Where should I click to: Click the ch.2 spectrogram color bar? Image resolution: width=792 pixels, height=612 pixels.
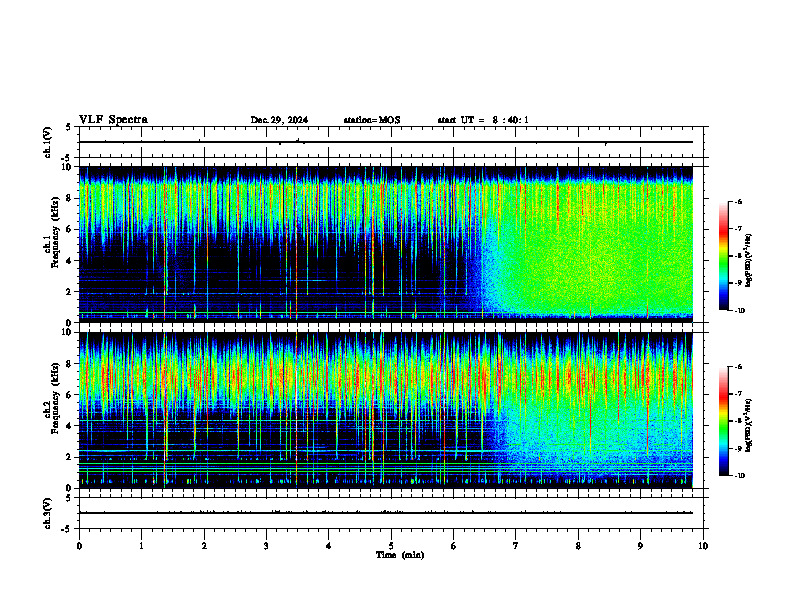(724, 421)
